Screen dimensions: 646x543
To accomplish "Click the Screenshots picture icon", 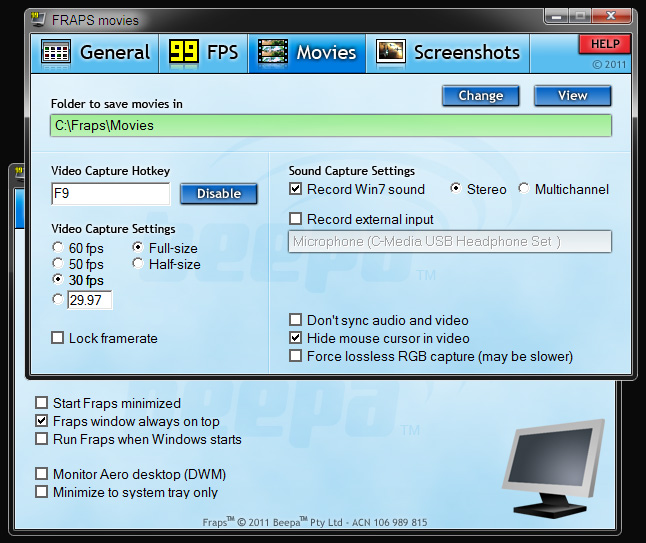I will pyautogui.click(x=391, y=51).
